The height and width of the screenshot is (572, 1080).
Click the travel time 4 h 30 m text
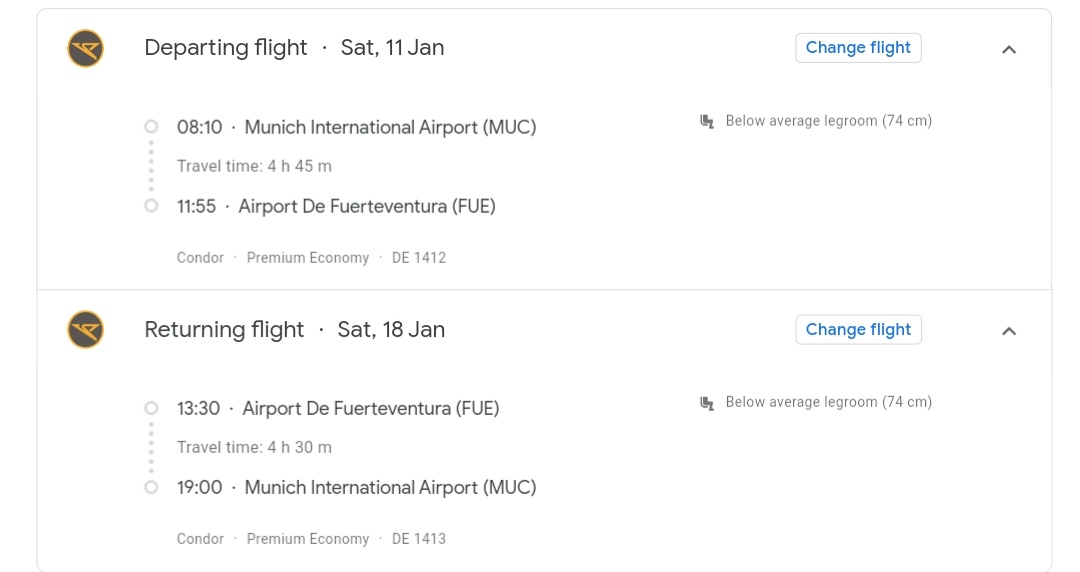254,447
